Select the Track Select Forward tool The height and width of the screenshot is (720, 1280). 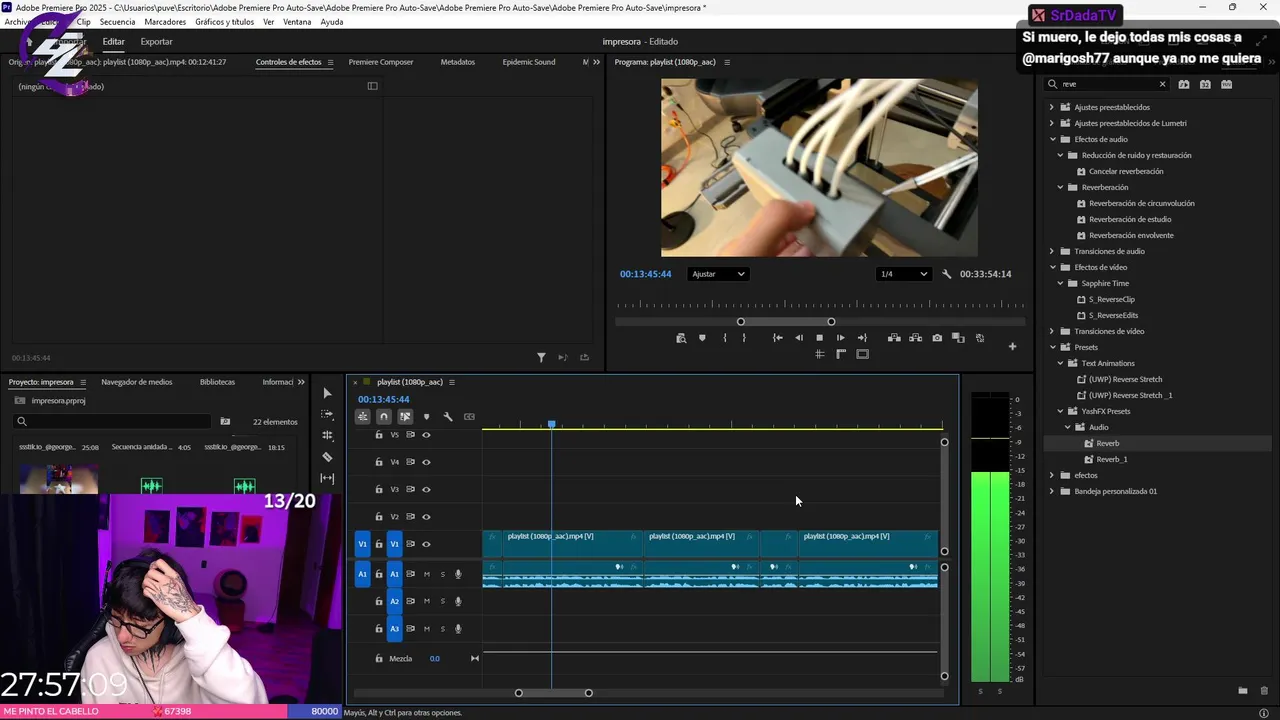327,414
